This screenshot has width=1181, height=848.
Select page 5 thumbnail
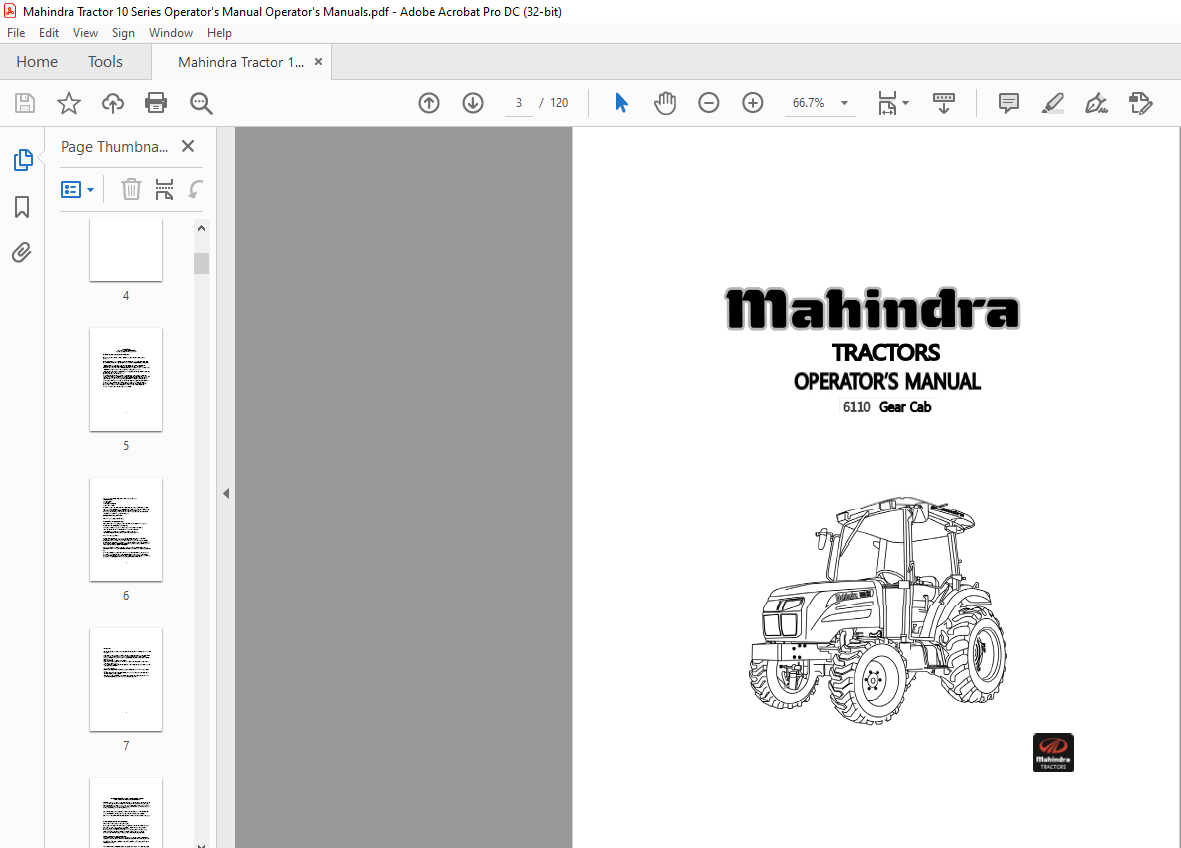tap(126, 380)
